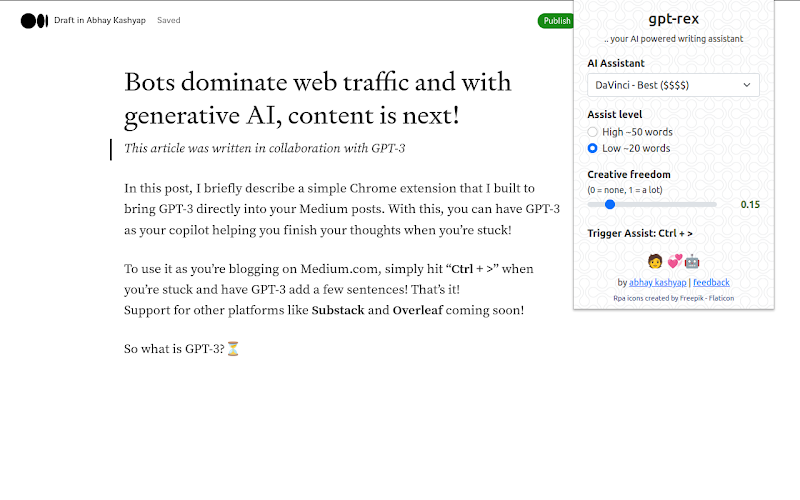Click the bold 'Substack' word
800x500 pixels.
pyautogui.click(x=338, y=310)
